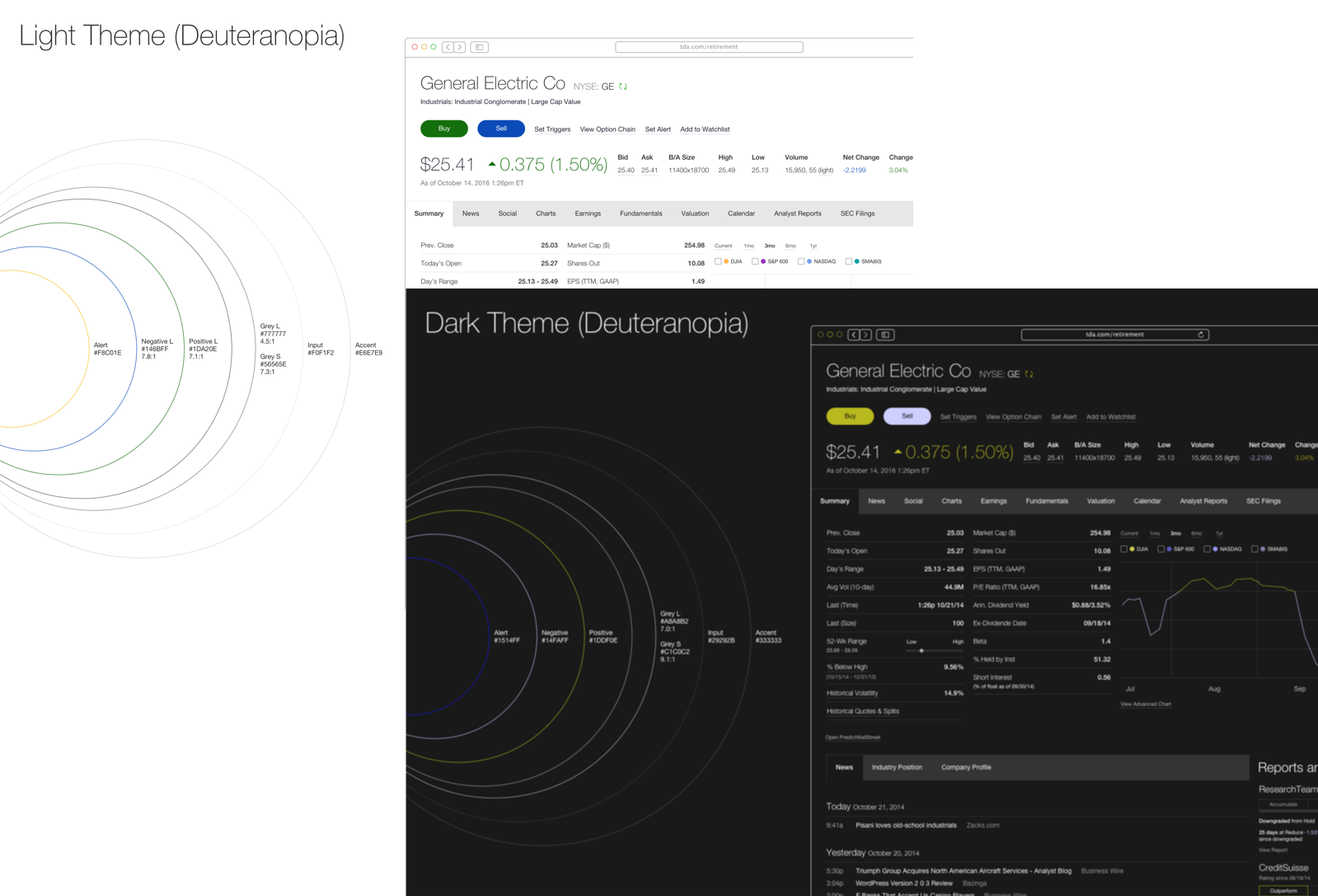Click the Outperform rating under CreditSuisse
The width and height of the screenshot is (1318, 896).
click(x=1283, y=891)
